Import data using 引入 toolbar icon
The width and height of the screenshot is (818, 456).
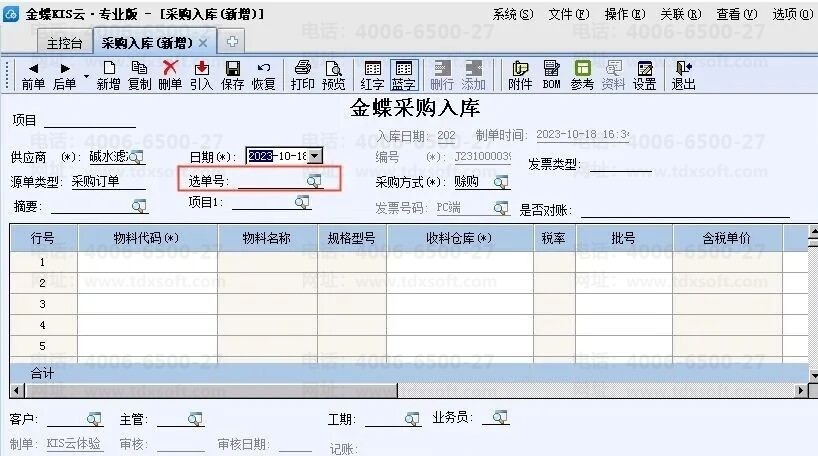(x=201, y=76)
